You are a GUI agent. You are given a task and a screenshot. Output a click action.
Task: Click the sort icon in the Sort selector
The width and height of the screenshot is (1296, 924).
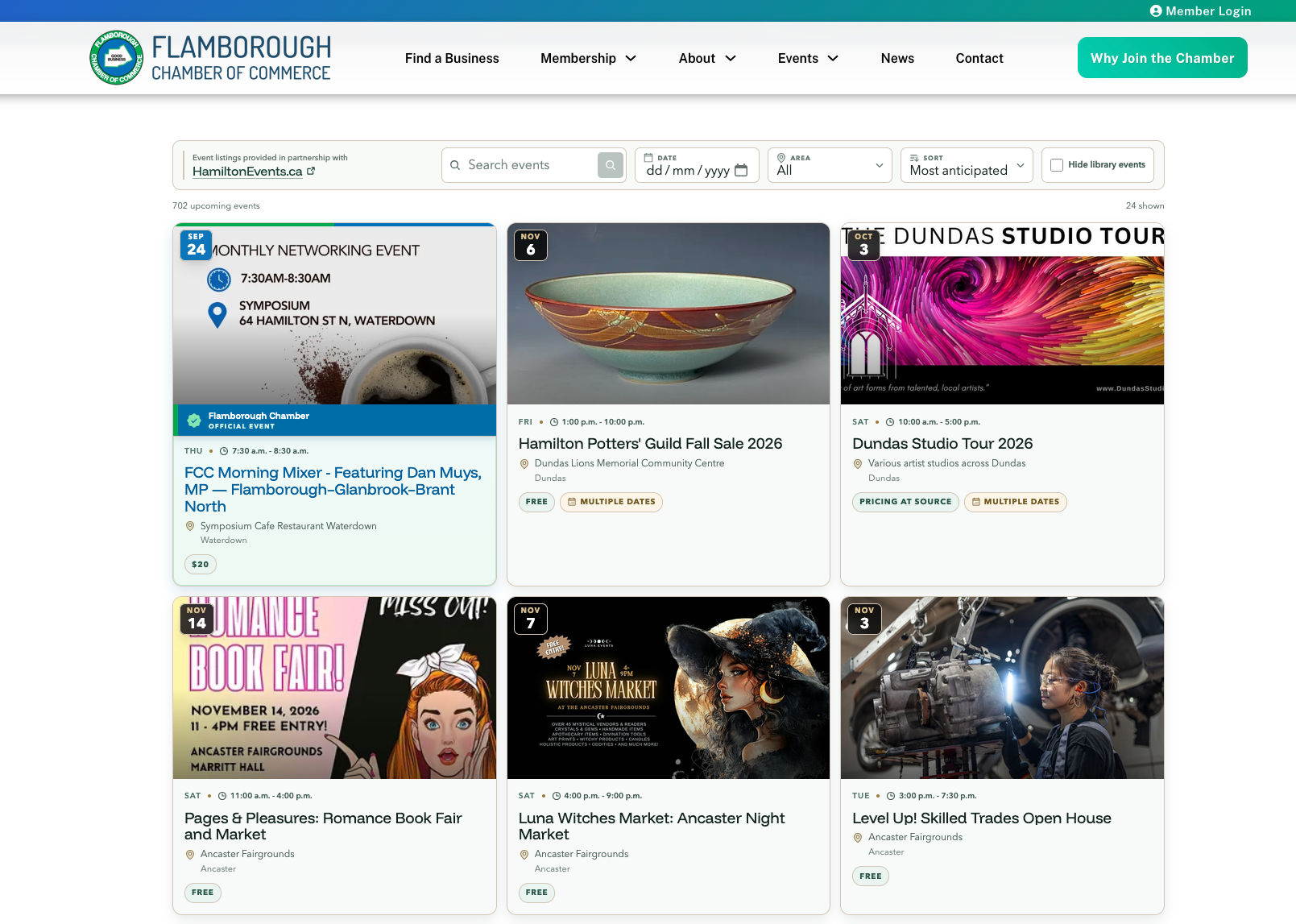coord(914,158)
